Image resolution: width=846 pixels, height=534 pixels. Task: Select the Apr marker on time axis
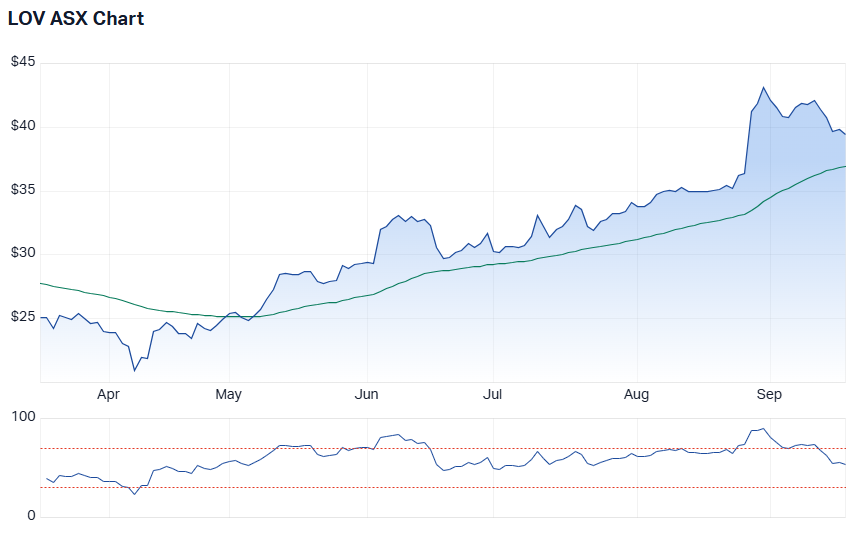coord(108,394)
